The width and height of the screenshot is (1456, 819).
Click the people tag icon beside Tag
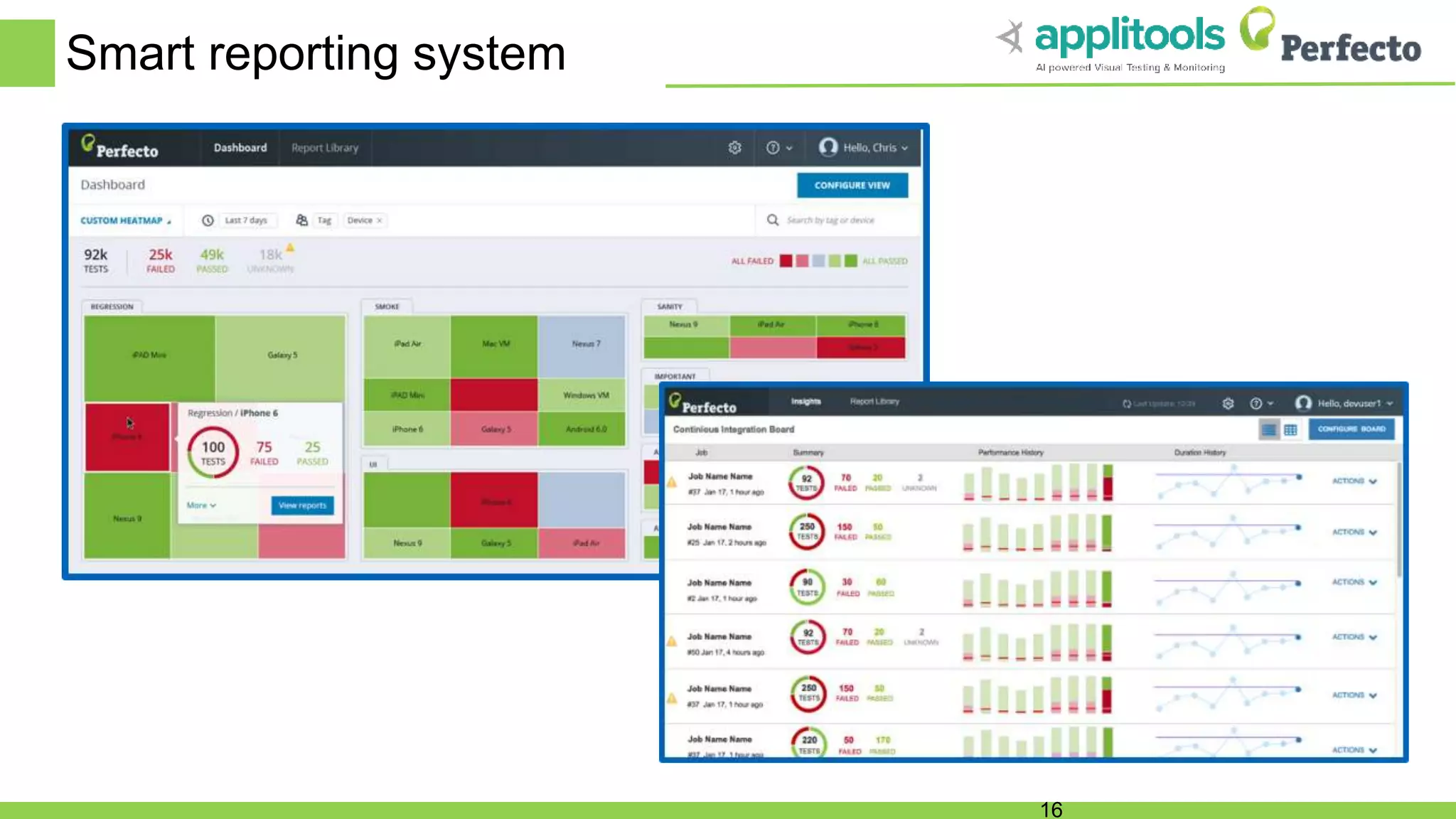(x=301, y=220)
